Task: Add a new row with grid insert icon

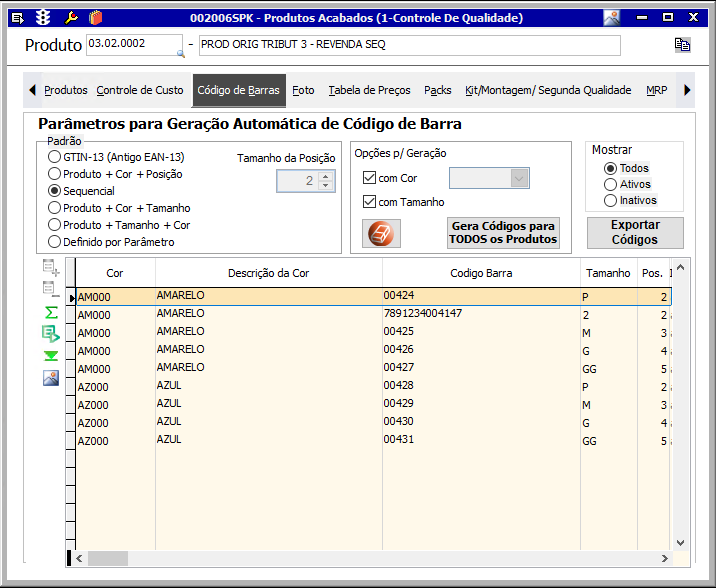Action: point(51,268)
